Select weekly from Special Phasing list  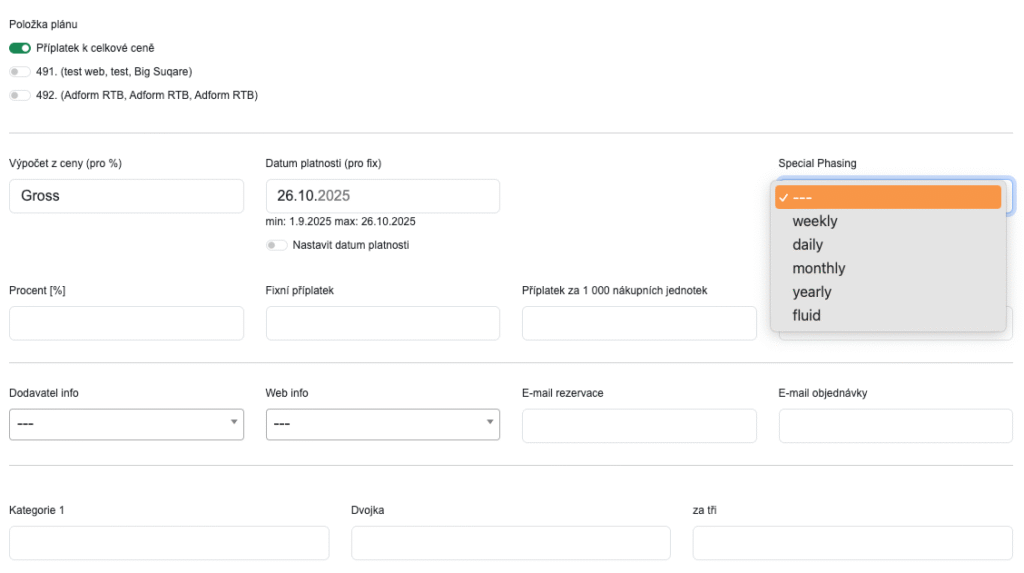click(x=815, y=221)
